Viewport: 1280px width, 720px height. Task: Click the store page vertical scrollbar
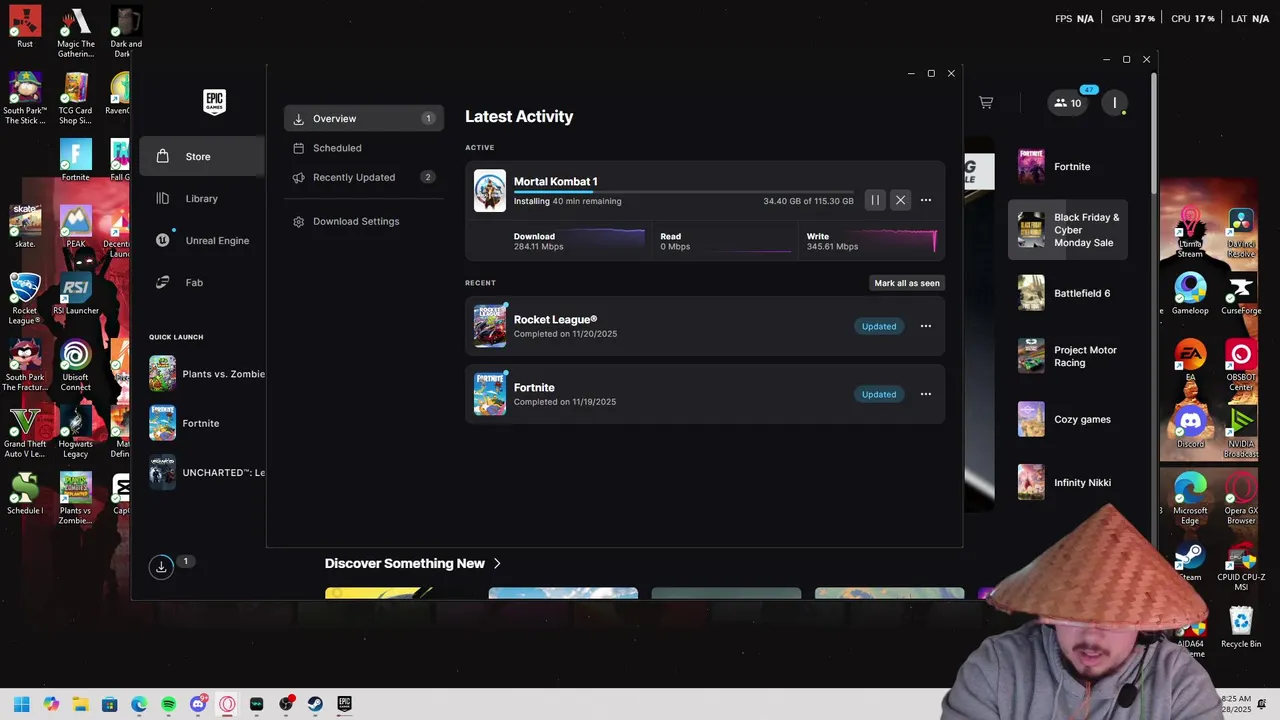tap(1153, 135)
